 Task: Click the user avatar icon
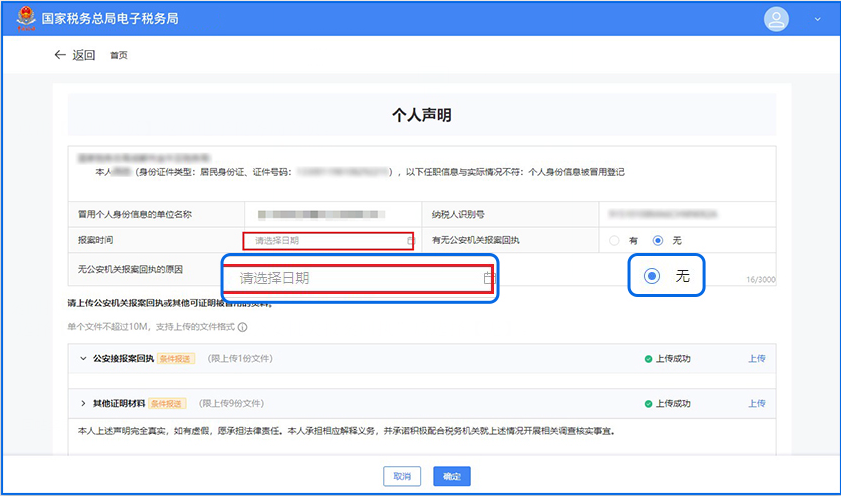[776, 19]
